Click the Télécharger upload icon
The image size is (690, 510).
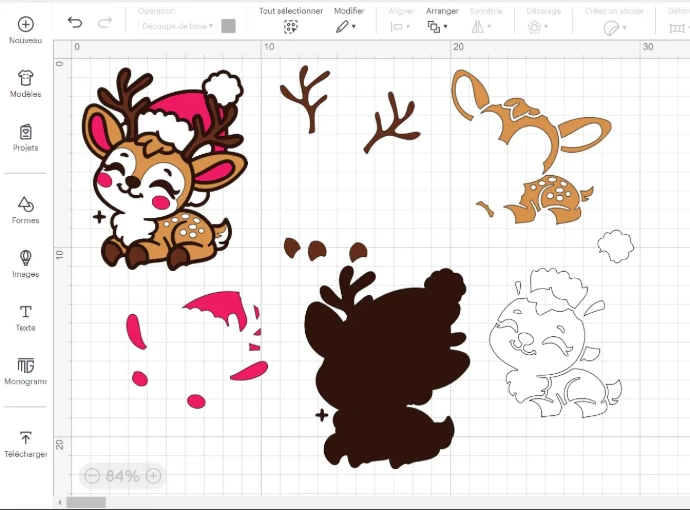coord(25,438)
